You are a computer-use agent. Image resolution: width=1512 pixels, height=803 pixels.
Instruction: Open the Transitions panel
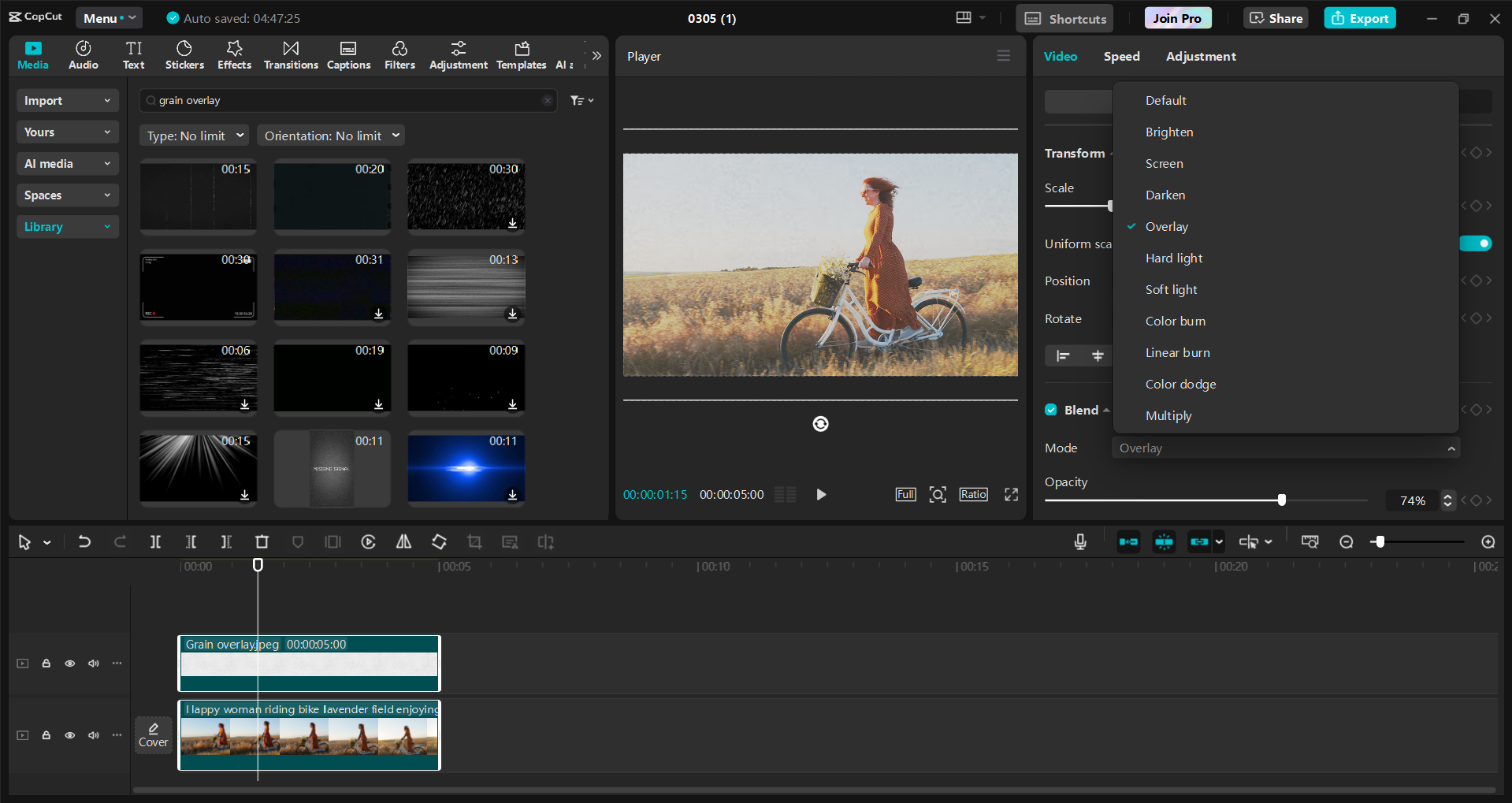coord(290,54)
